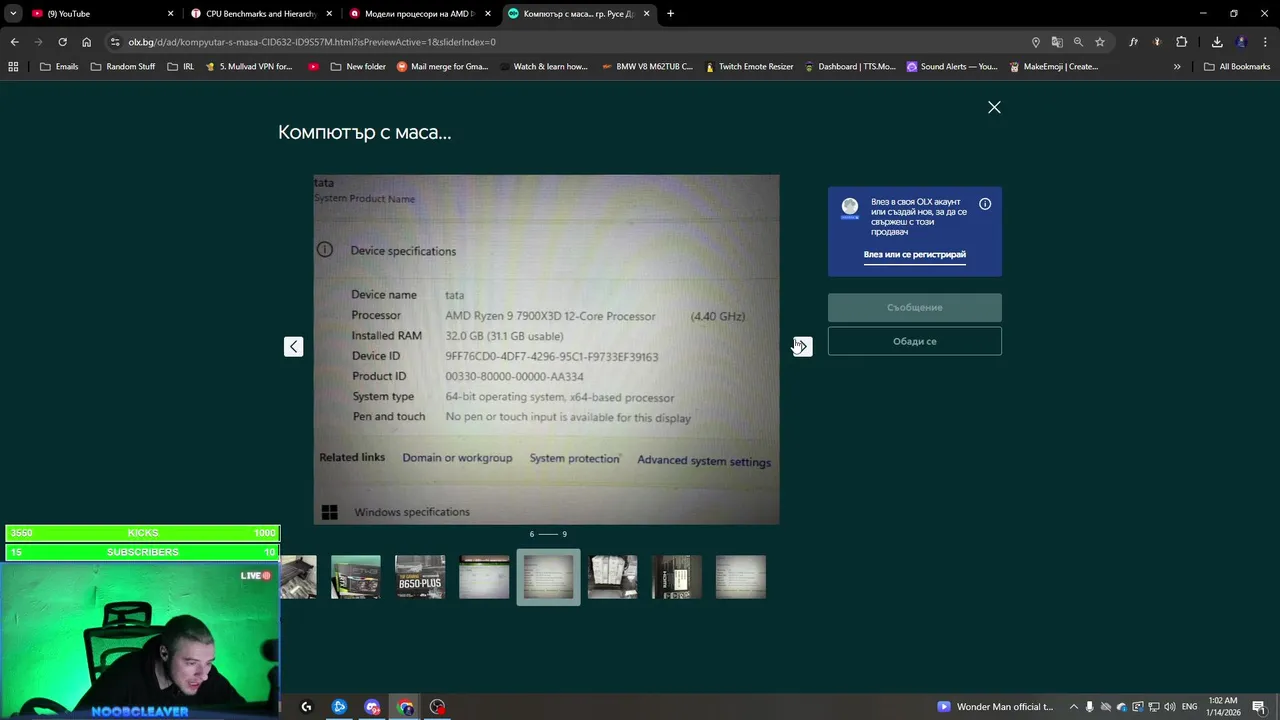Open the apps grid in bookmarks bar
The width and height of the screenshot is (1280, 720).
point(13,67)
